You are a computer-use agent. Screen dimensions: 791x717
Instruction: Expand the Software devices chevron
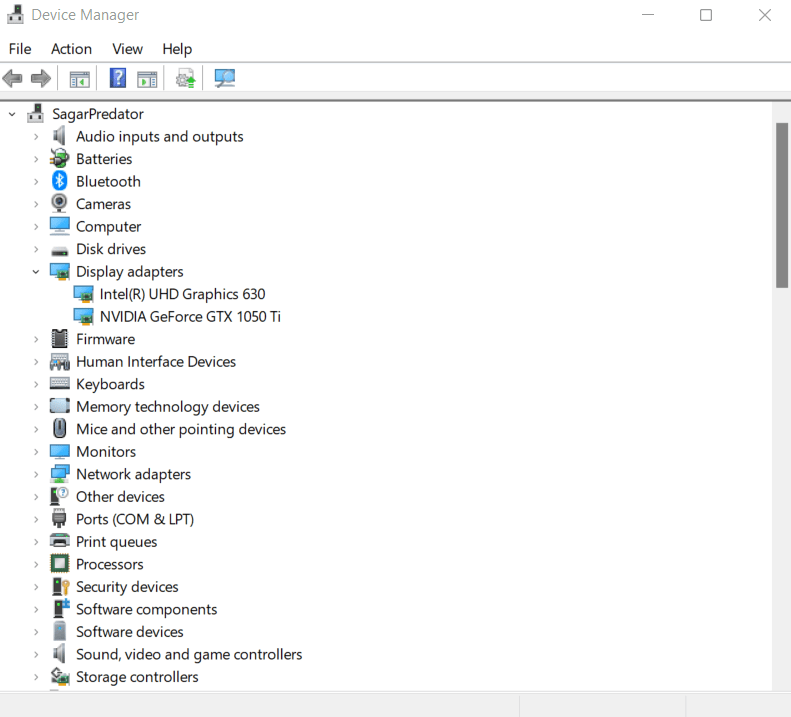tap(36, 632)
